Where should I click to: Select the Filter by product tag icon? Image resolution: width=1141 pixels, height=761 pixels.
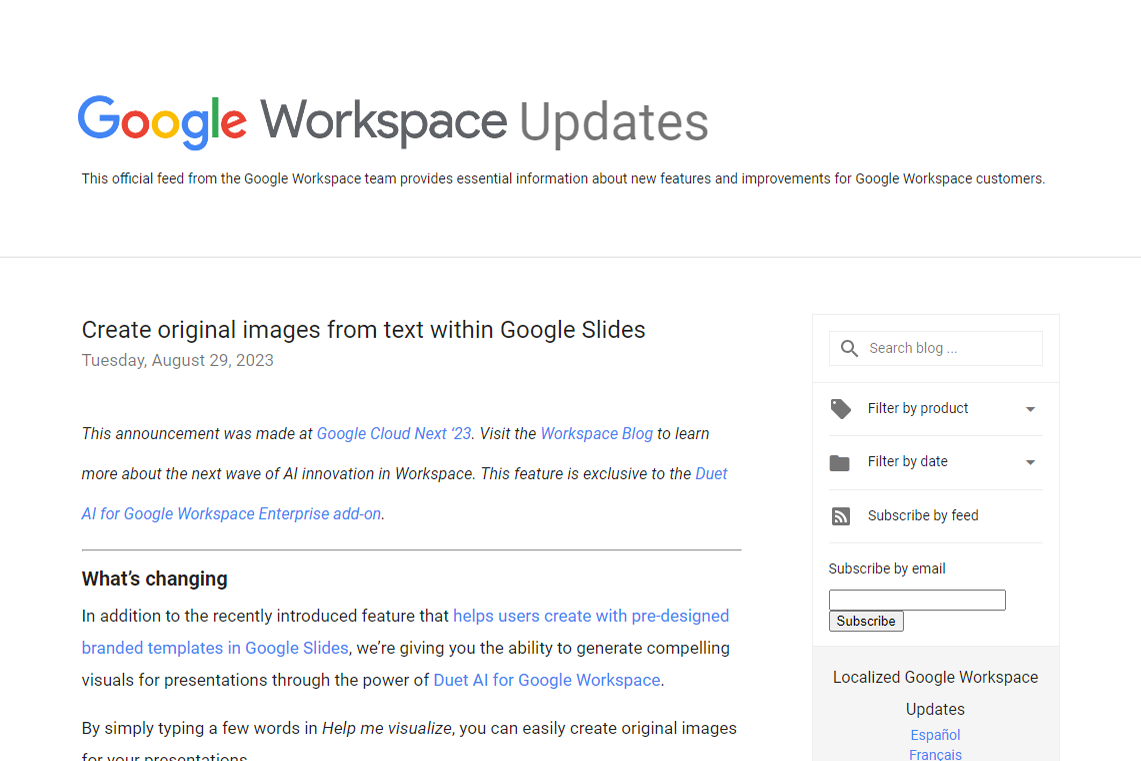coord(841,408)
